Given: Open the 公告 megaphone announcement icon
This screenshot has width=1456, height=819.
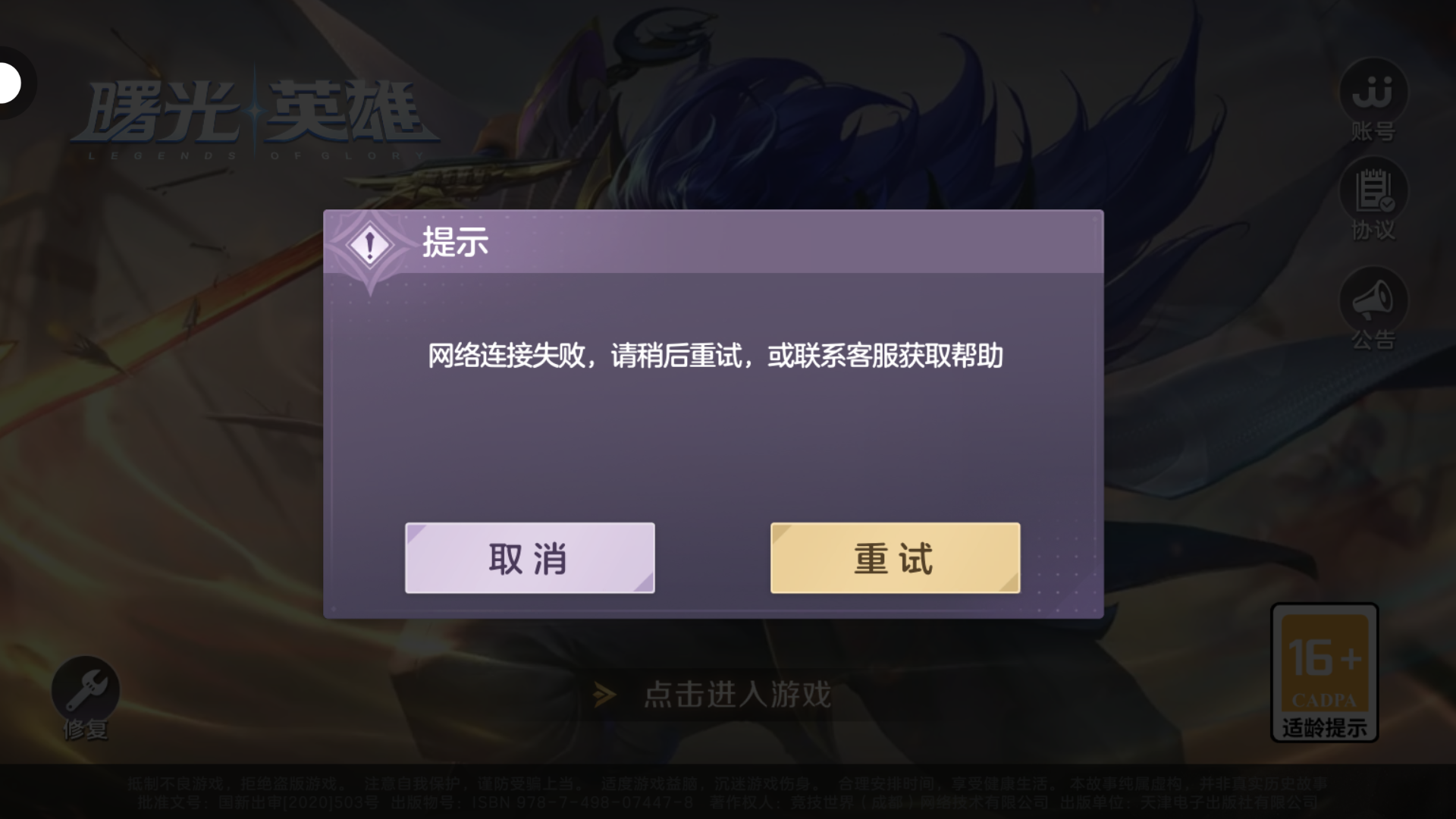Looking at the screenshot, I should click(1373, 300).
